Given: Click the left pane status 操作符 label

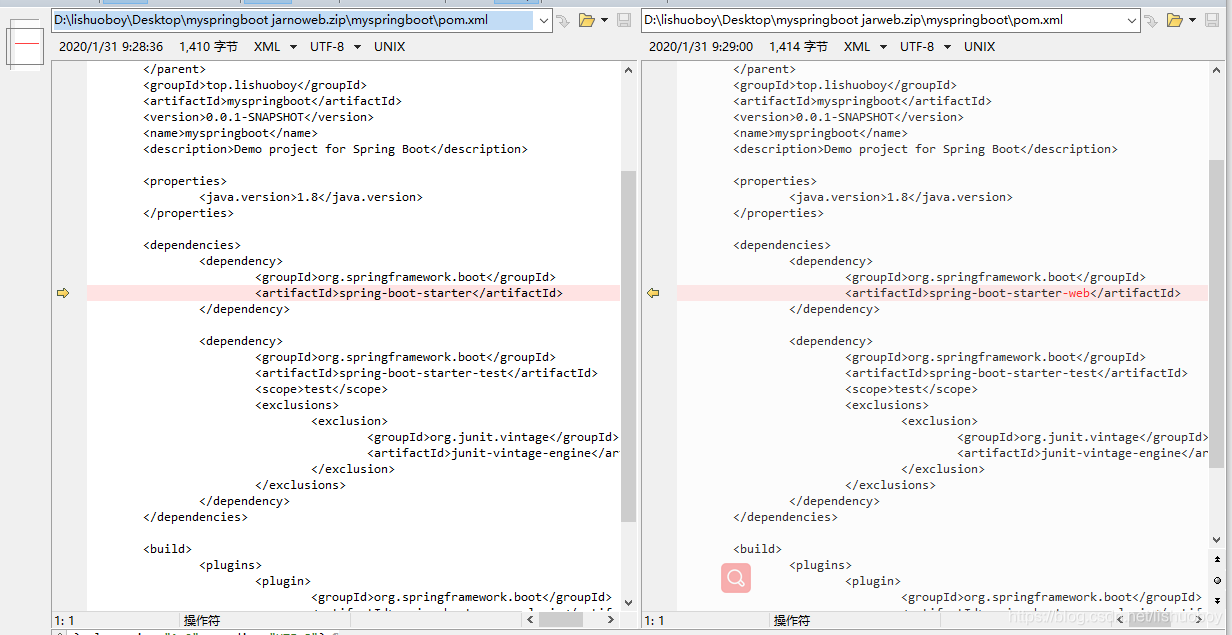Looking at the screenshot, I should (x=201, y=621).
